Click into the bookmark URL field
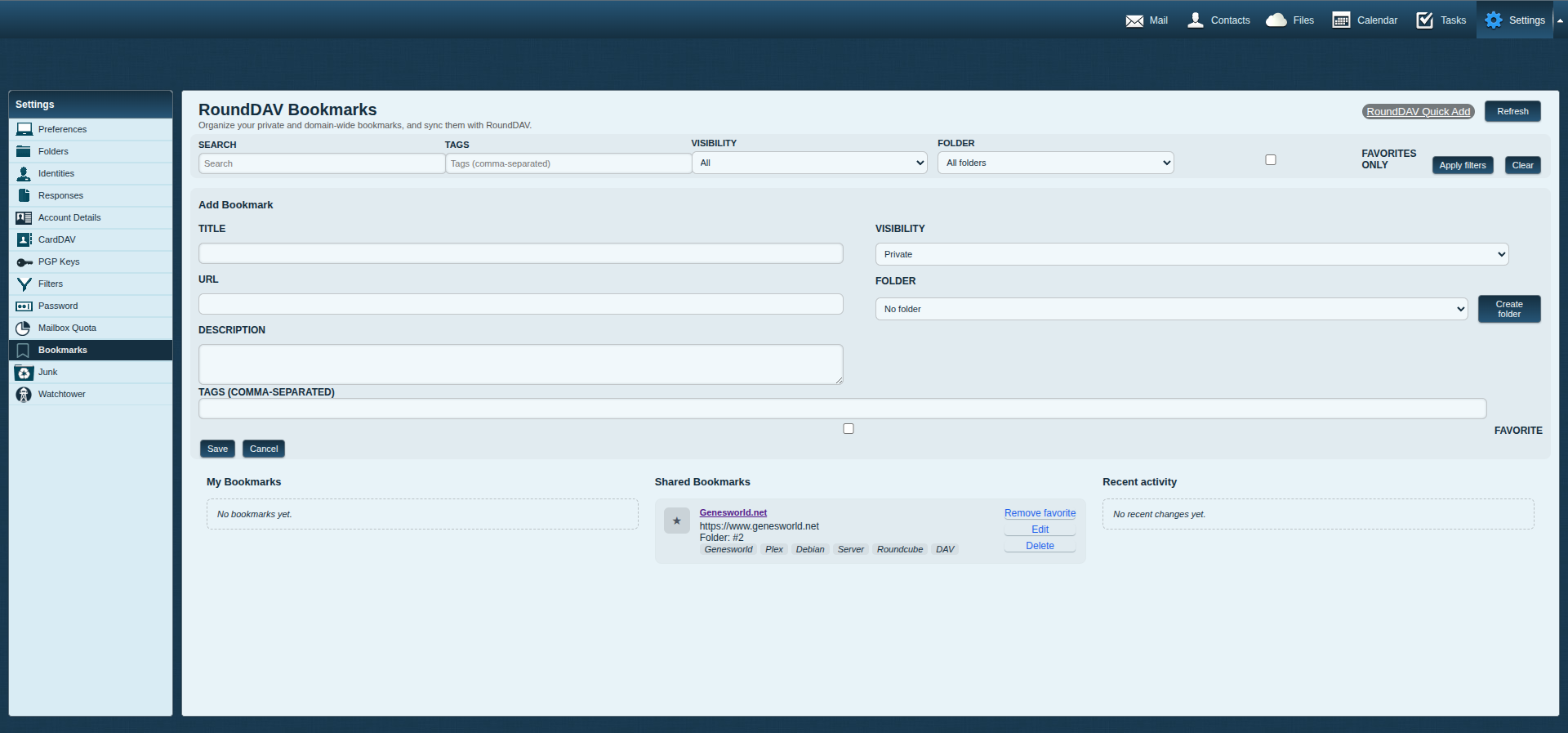The image size is (1568, 733). [520, 304]
